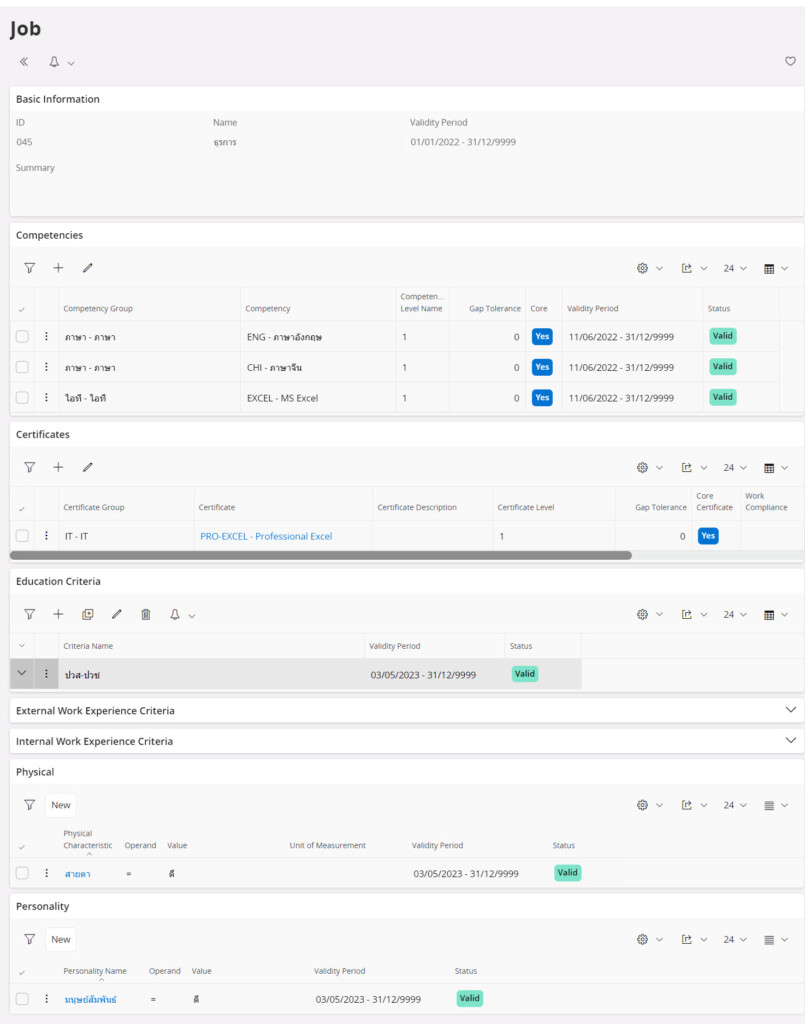Click edit pencil in Certificates toolbar

[87, 467]
